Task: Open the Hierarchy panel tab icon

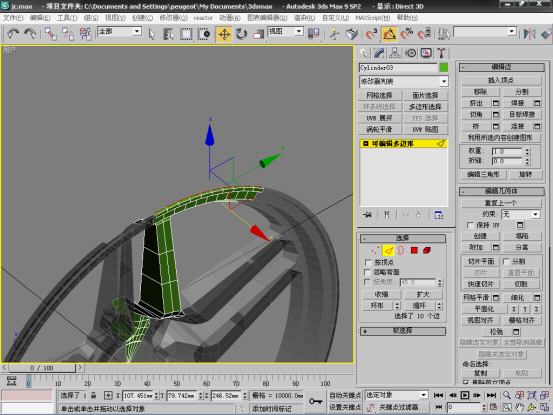Action: [x=395, y=53]
